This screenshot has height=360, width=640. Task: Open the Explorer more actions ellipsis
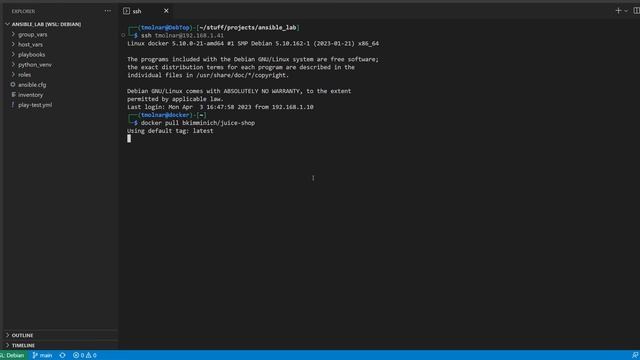108,11
